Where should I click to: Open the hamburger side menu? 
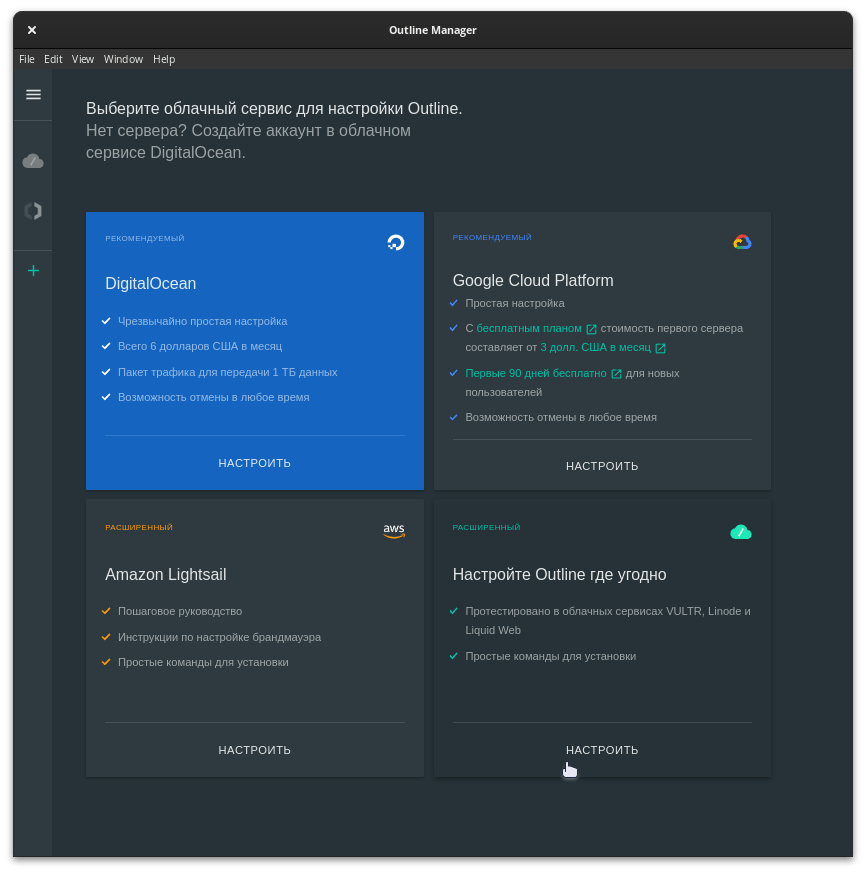[x=33, y=95]
